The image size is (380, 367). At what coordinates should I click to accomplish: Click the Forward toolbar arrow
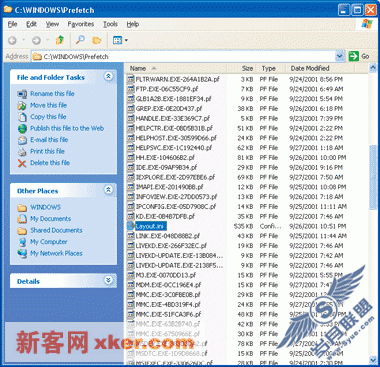[x=36, y=40]
